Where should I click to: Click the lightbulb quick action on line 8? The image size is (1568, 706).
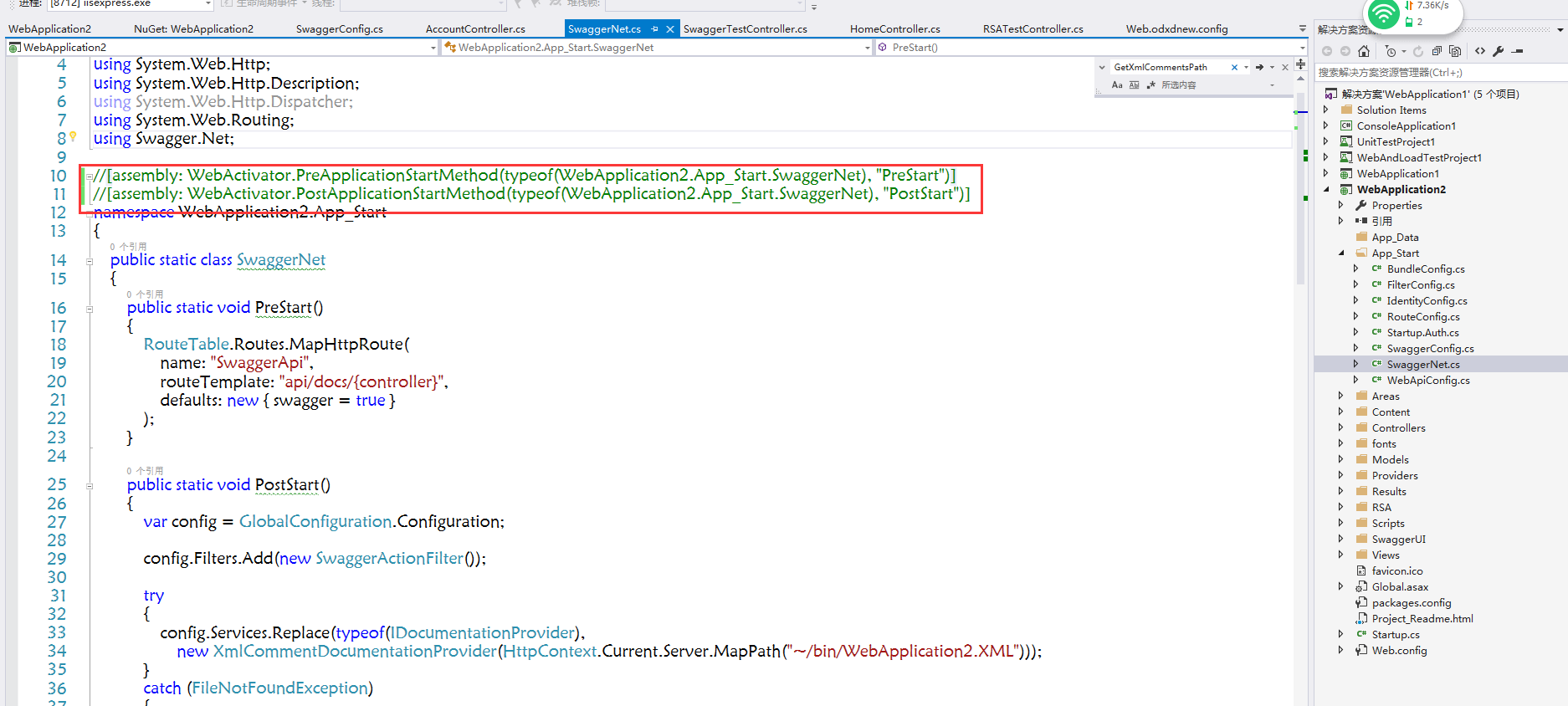(x=73, y=136)
